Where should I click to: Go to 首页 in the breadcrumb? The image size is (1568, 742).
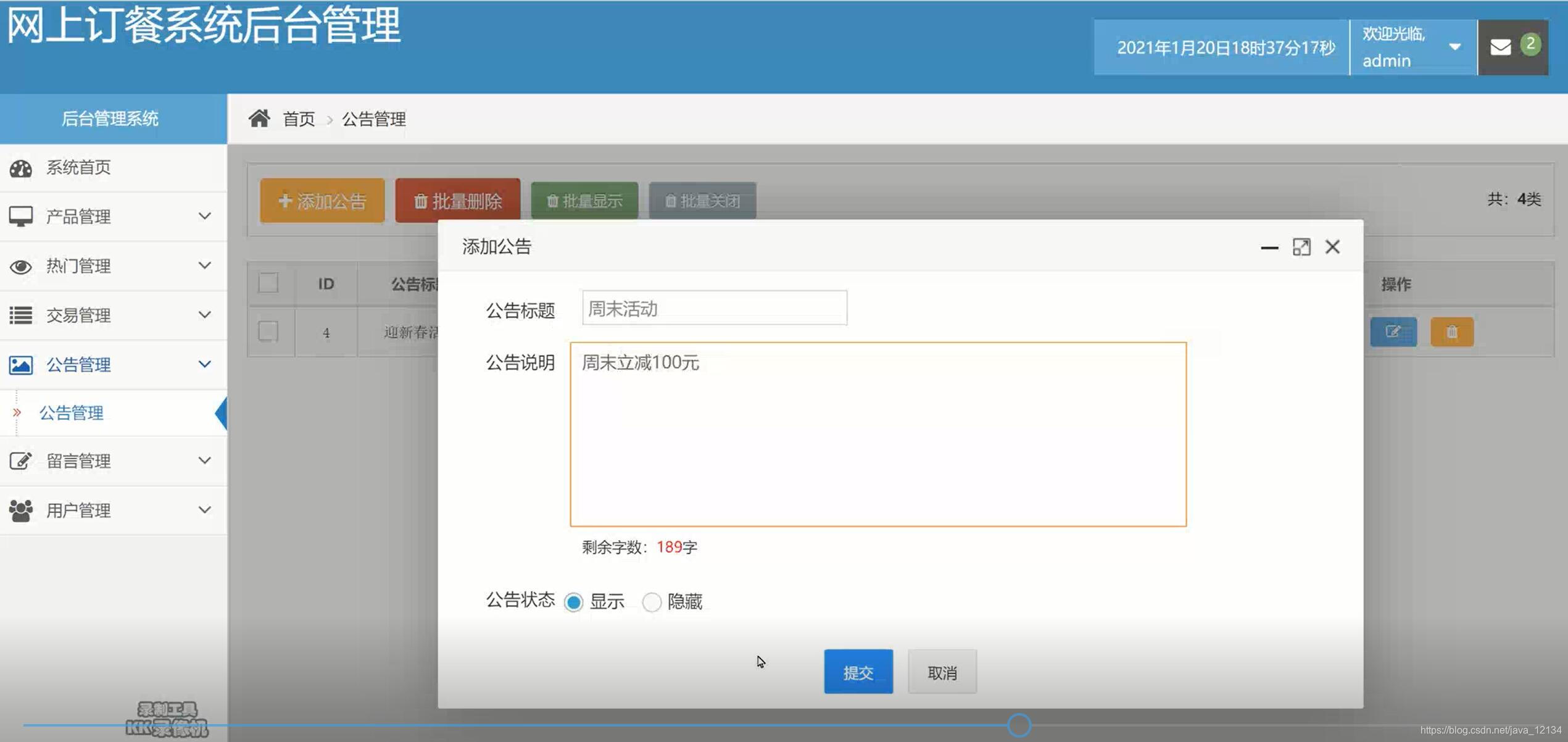point(299,119)
